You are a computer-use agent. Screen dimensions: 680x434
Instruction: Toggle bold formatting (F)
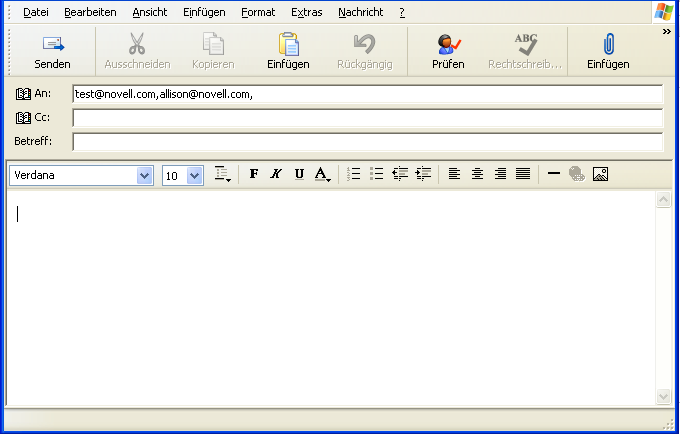click(254, 174)
